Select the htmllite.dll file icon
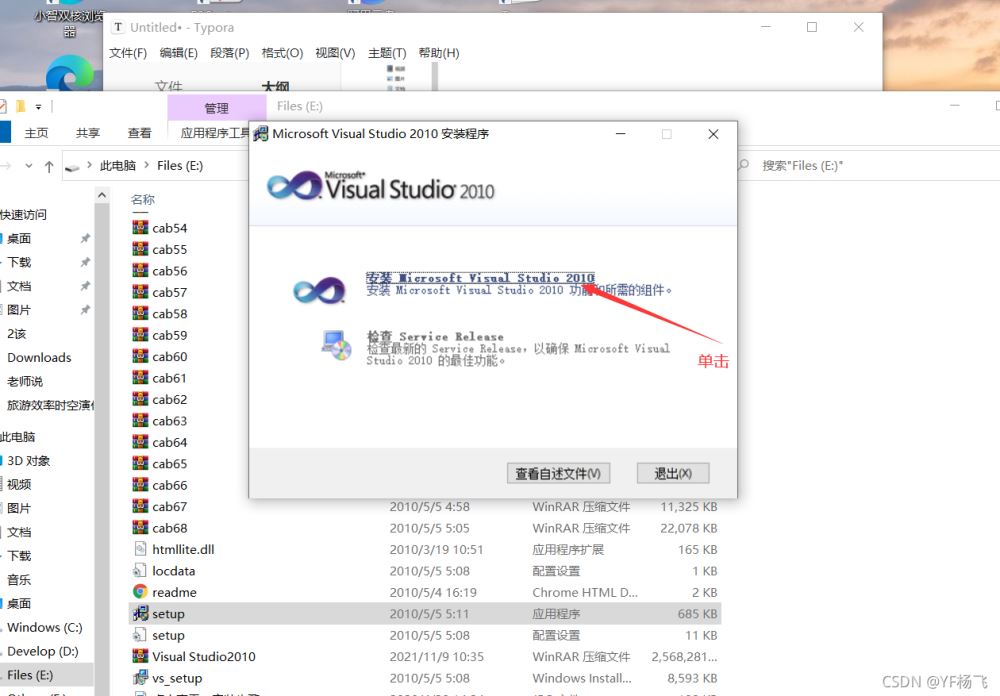 pos(140,549)
